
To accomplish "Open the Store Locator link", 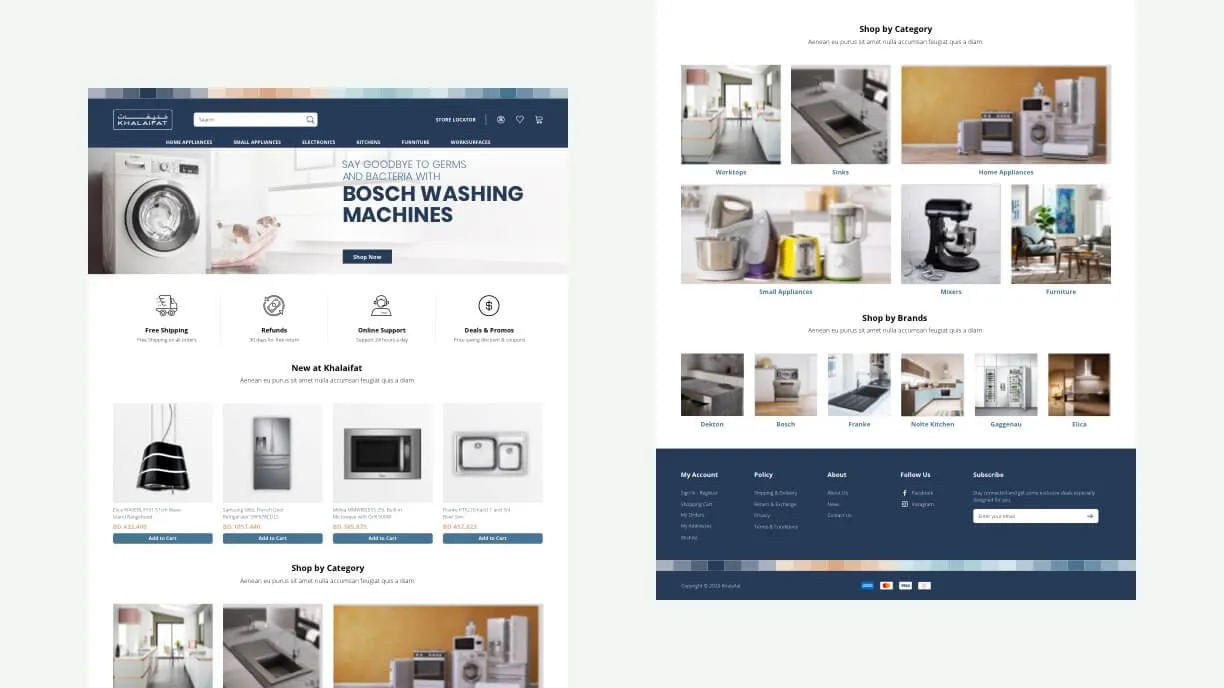I will pyautogui.click(x=456, y=119).
